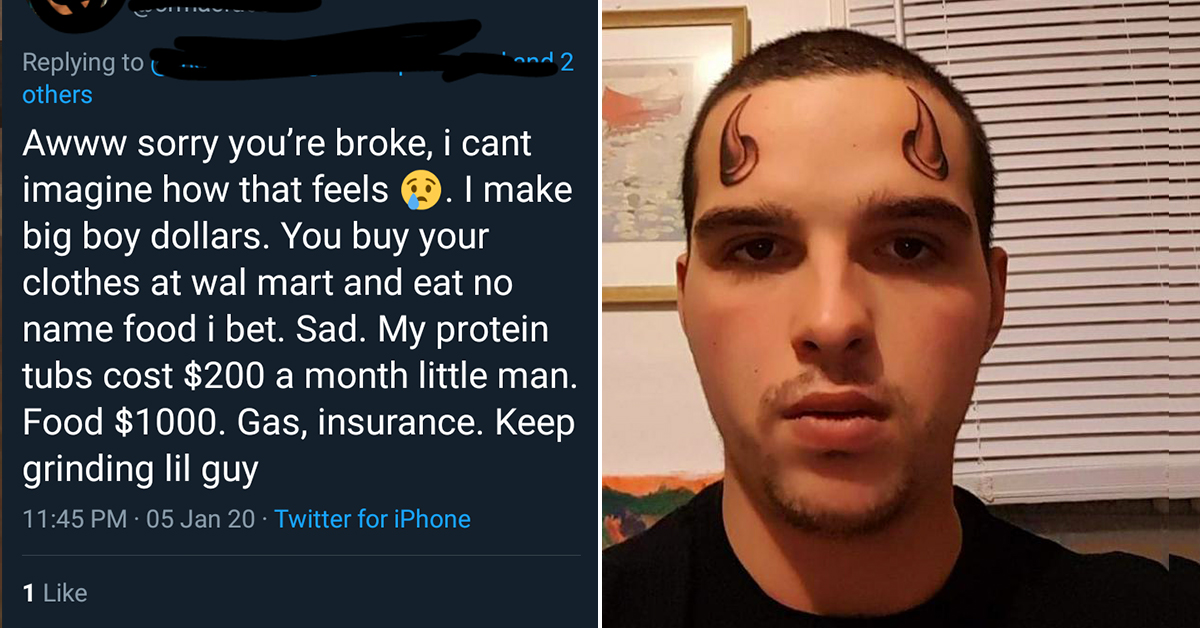1200x628 pixels.
Task: Open the "Twitter for iPhone" source link
Action: (372, 519)
